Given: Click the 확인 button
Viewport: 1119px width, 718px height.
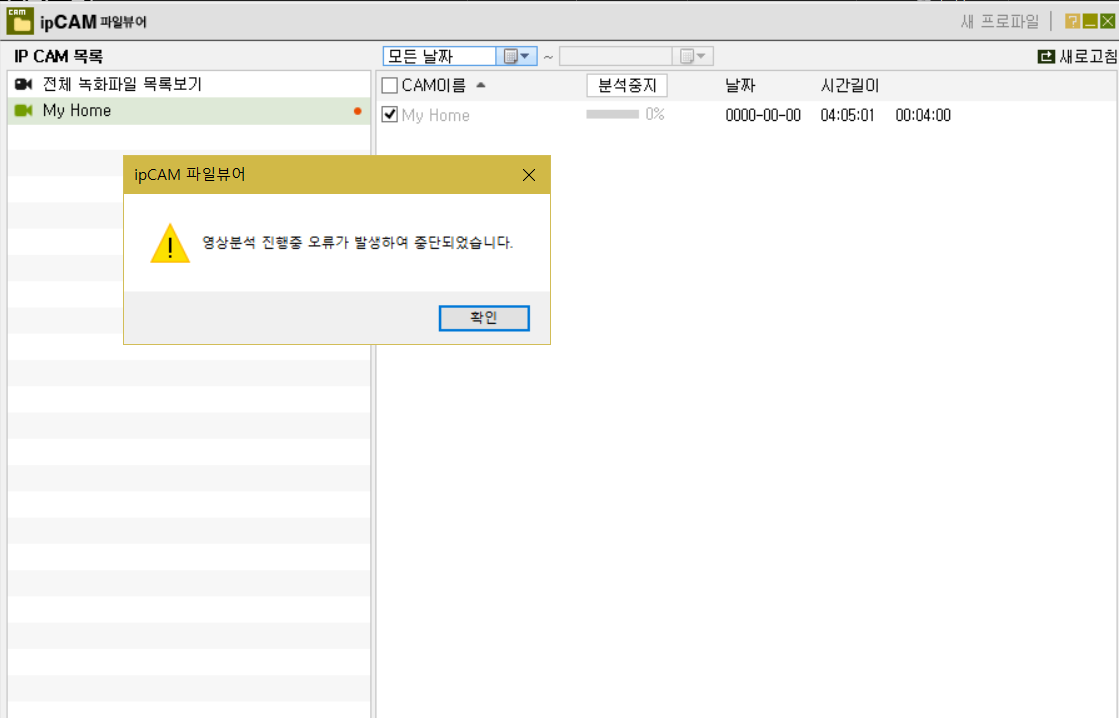Looking at the screenshot, I should 484,318.
